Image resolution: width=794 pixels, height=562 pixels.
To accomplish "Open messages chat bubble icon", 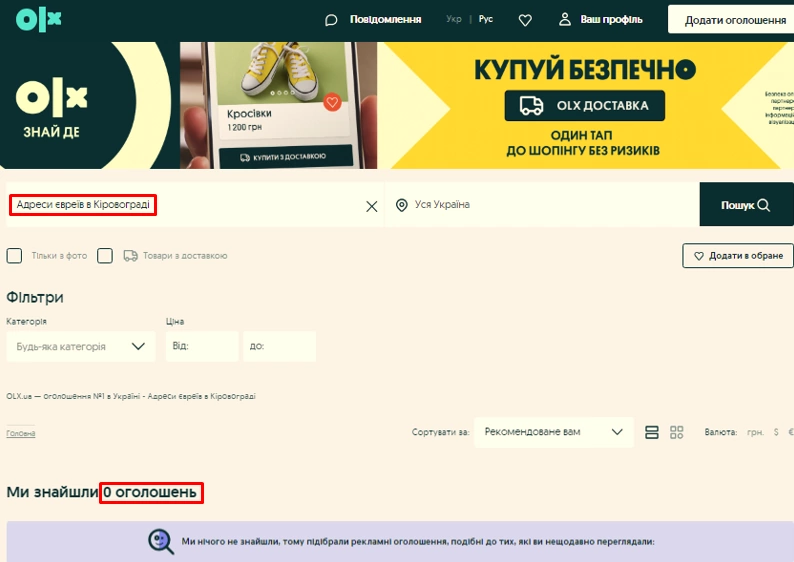I will [x=331, y=20].
